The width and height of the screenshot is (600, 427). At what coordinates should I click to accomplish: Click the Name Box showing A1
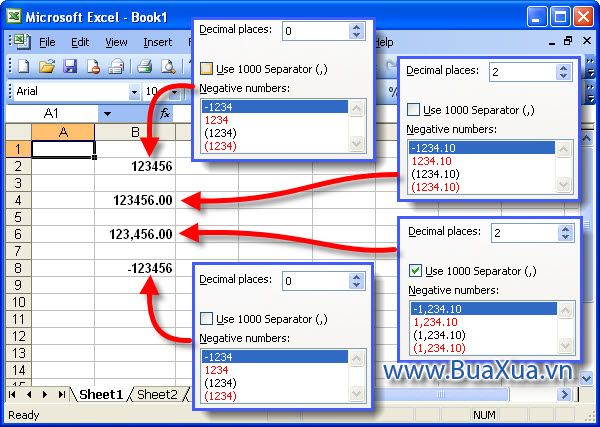[x=52, y=114]
